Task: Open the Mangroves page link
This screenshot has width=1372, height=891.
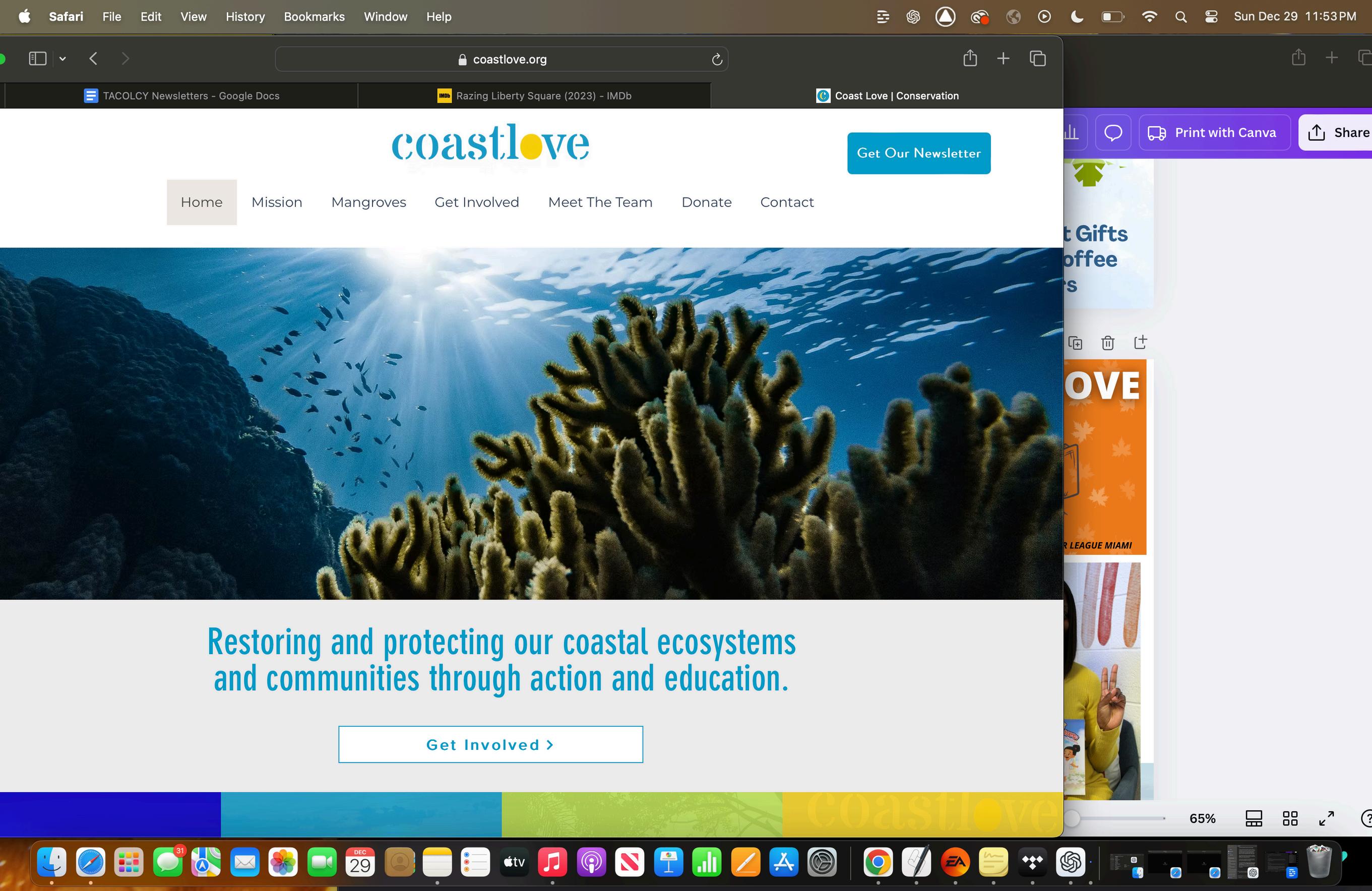Action: [369, 202]
